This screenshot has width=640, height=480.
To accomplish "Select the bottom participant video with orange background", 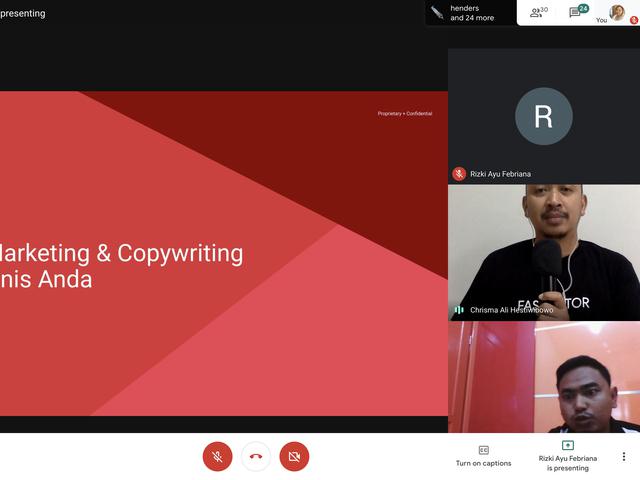I will (544, 377).
